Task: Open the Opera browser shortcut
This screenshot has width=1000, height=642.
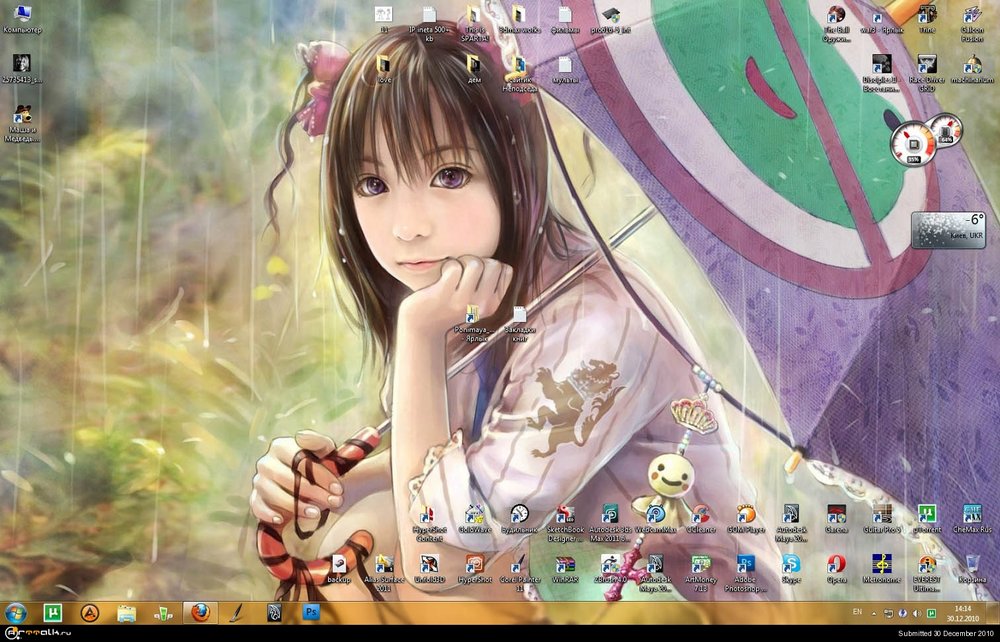Action: pos(836,565)
